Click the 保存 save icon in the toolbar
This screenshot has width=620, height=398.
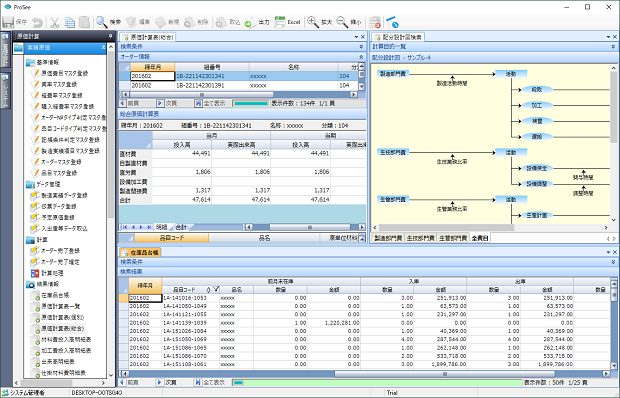[8, 22]
